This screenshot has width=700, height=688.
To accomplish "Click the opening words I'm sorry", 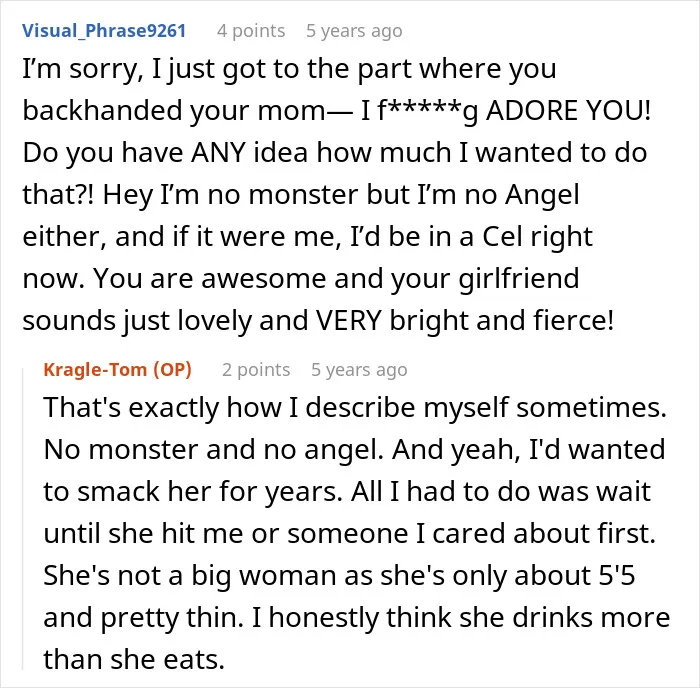I will click(x=83, y=70).
